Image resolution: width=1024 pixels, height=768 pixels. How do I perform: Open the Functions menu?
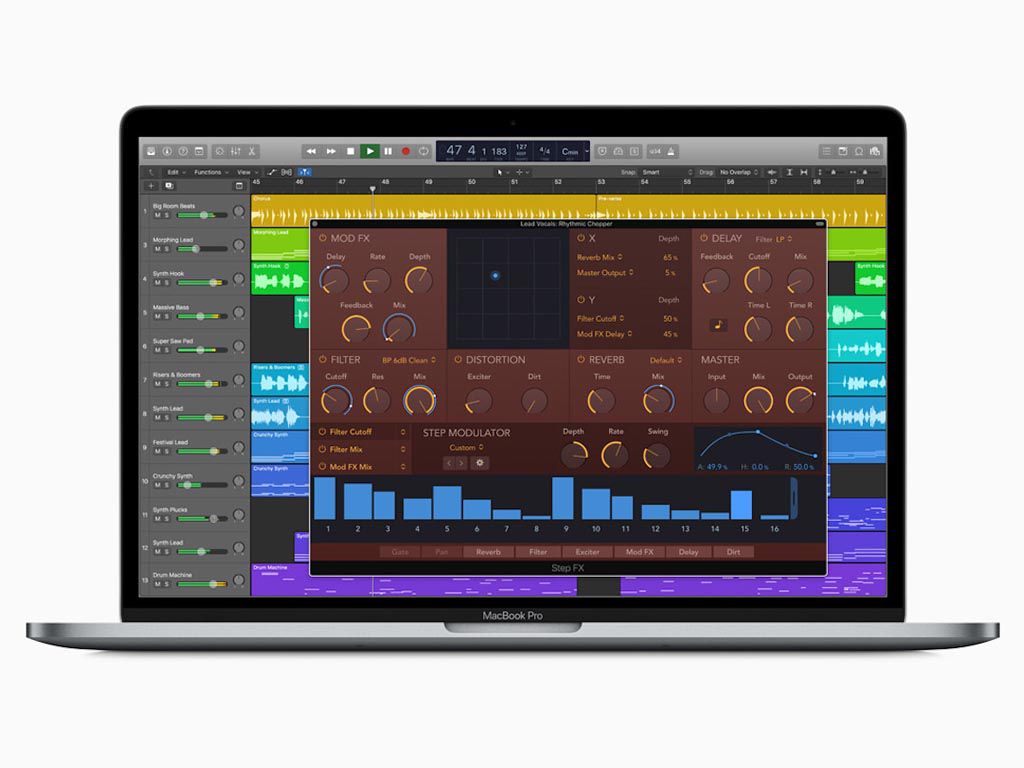click(208, 172)
